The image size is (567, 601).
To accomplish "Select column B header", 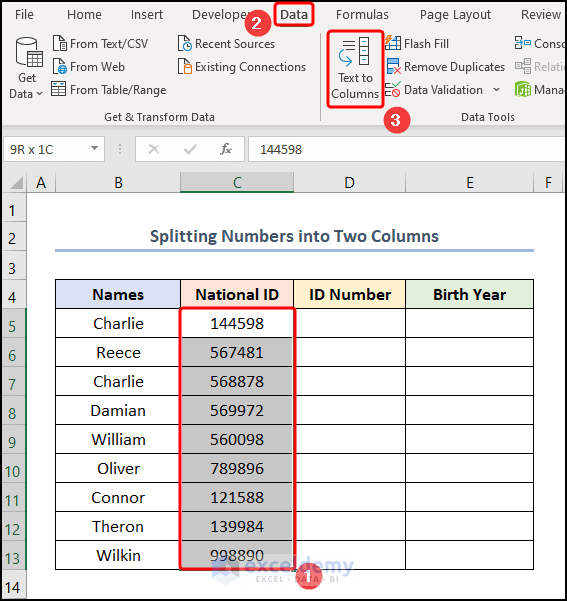I will coord(118,182).
